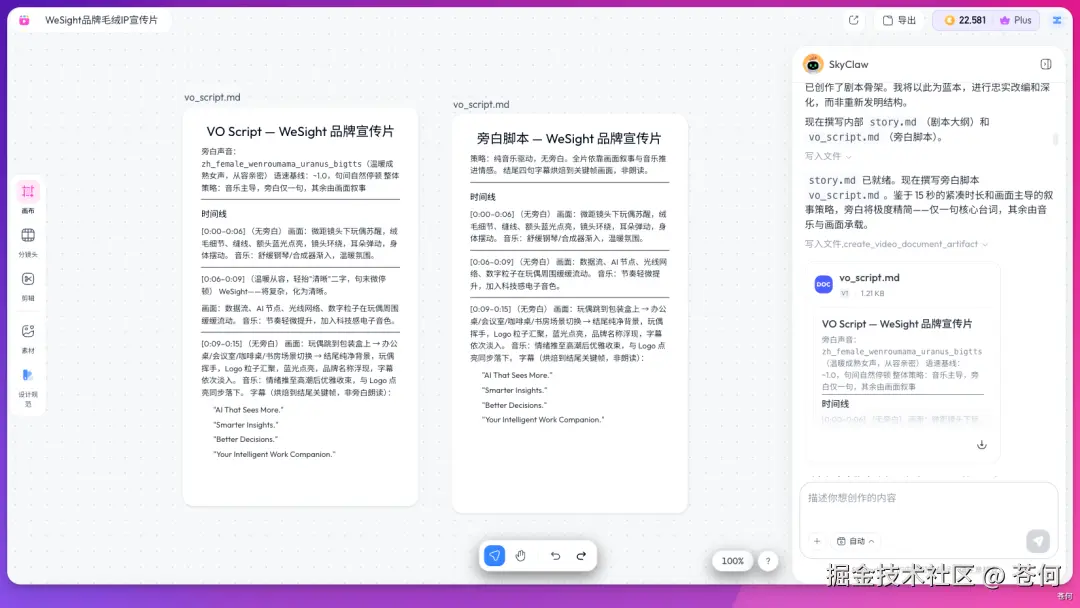Screen dimensions: 1080x608
Task: Select the 旁白脚本 — WeSight 品牌宣传片 card
Action: (x=570, y=313)
